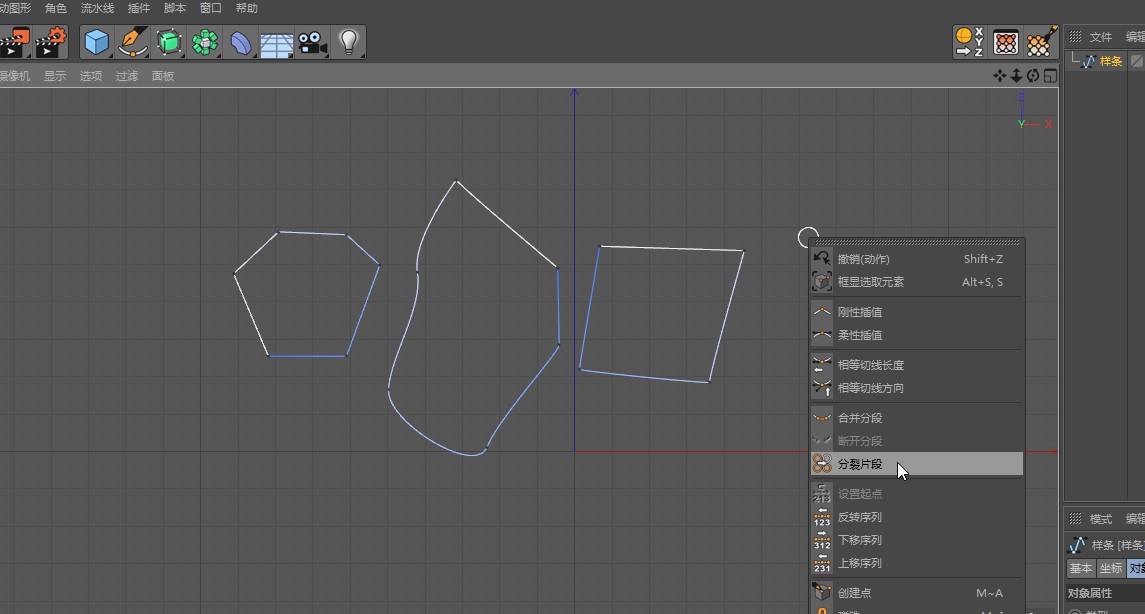This screenshot has height=614, width=1145.
Task: Choose 上移序列 from context menu
Action: (x=916, y=563)
